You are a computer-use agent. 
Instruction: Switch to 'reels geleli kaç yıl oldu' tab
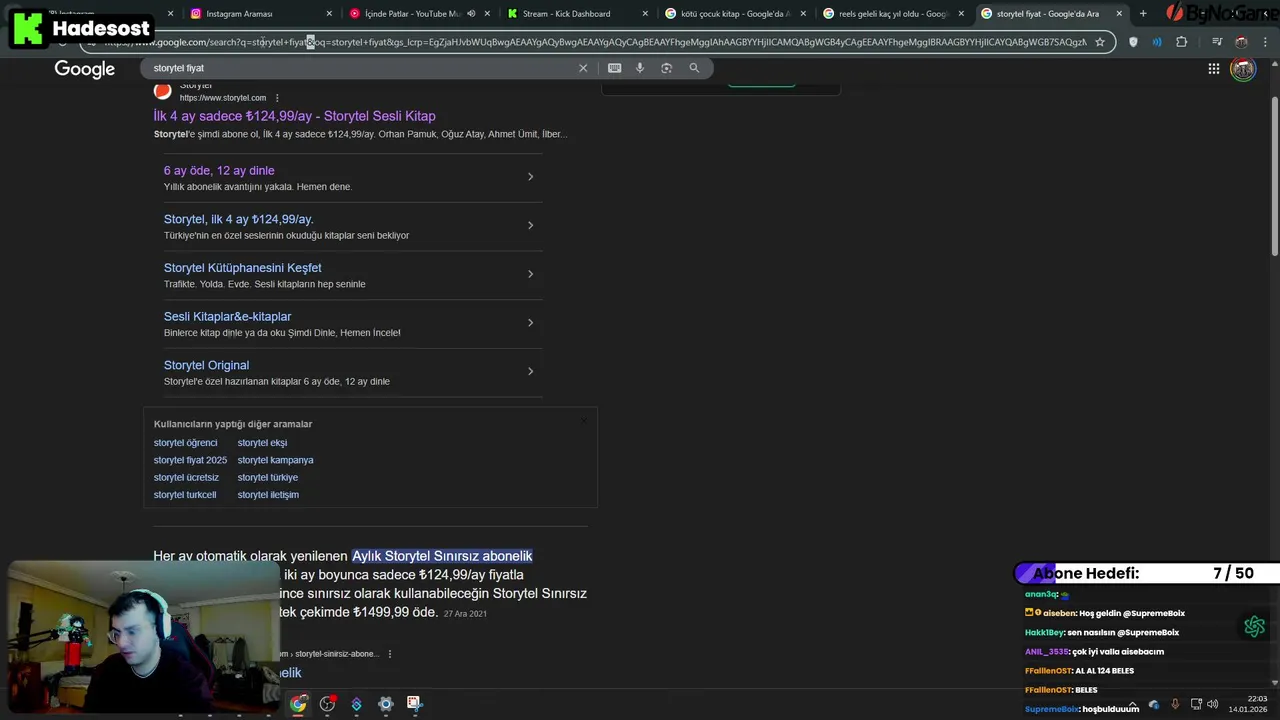pos(893,14)
